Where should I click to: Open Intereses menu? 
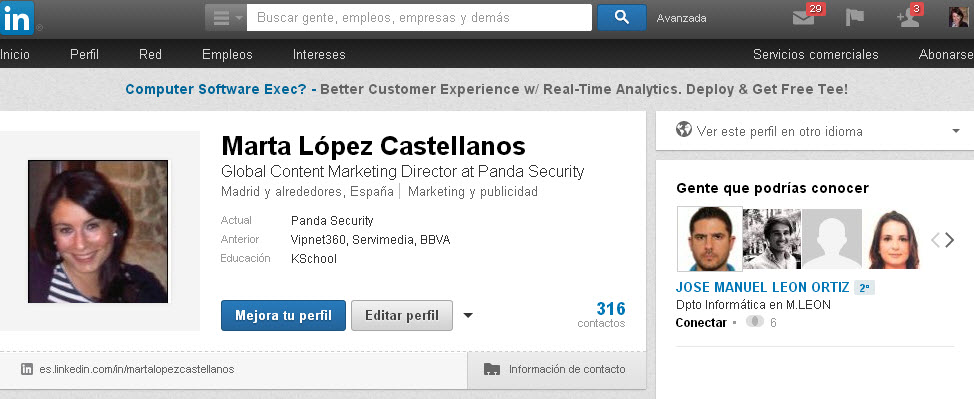(x=319, y=55)
